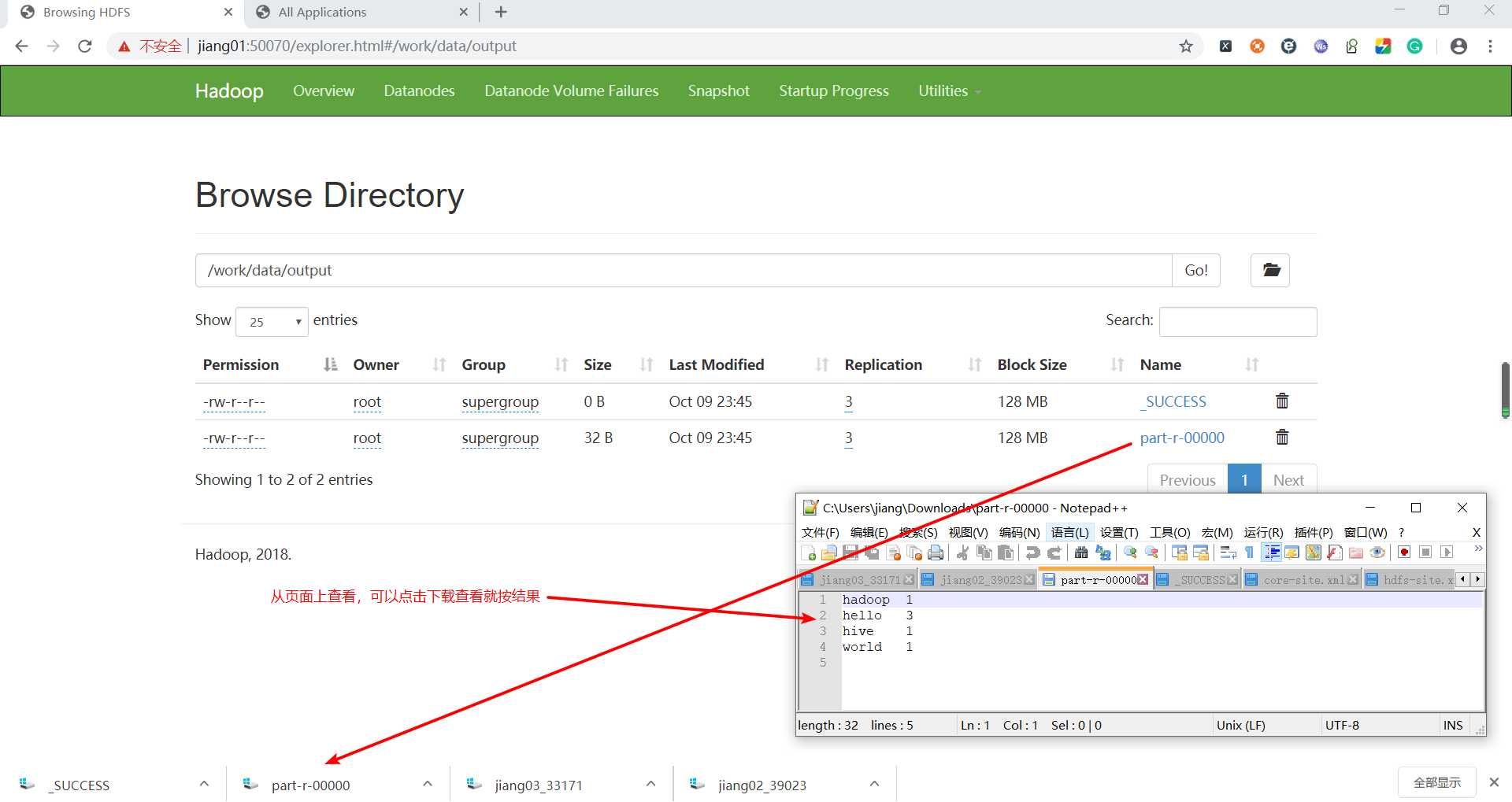Open a file from the Notepad++ toolbar

tap(828, 553)
